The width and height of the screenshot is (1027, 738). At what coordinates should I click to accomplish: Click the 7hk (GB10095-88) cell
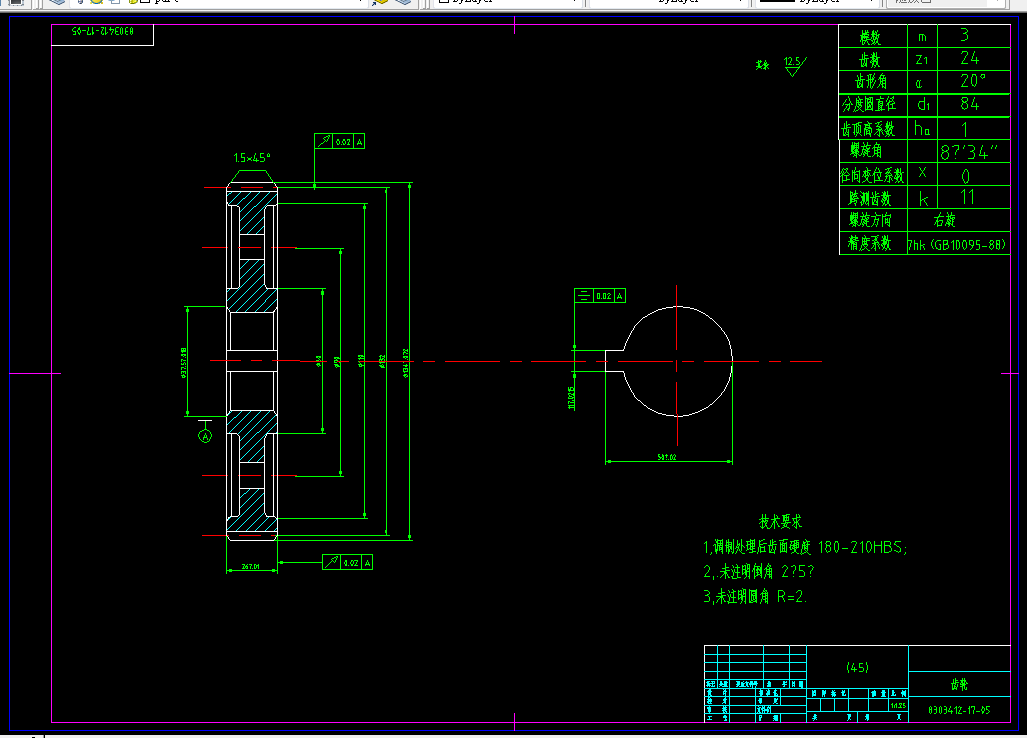point(958,245)
